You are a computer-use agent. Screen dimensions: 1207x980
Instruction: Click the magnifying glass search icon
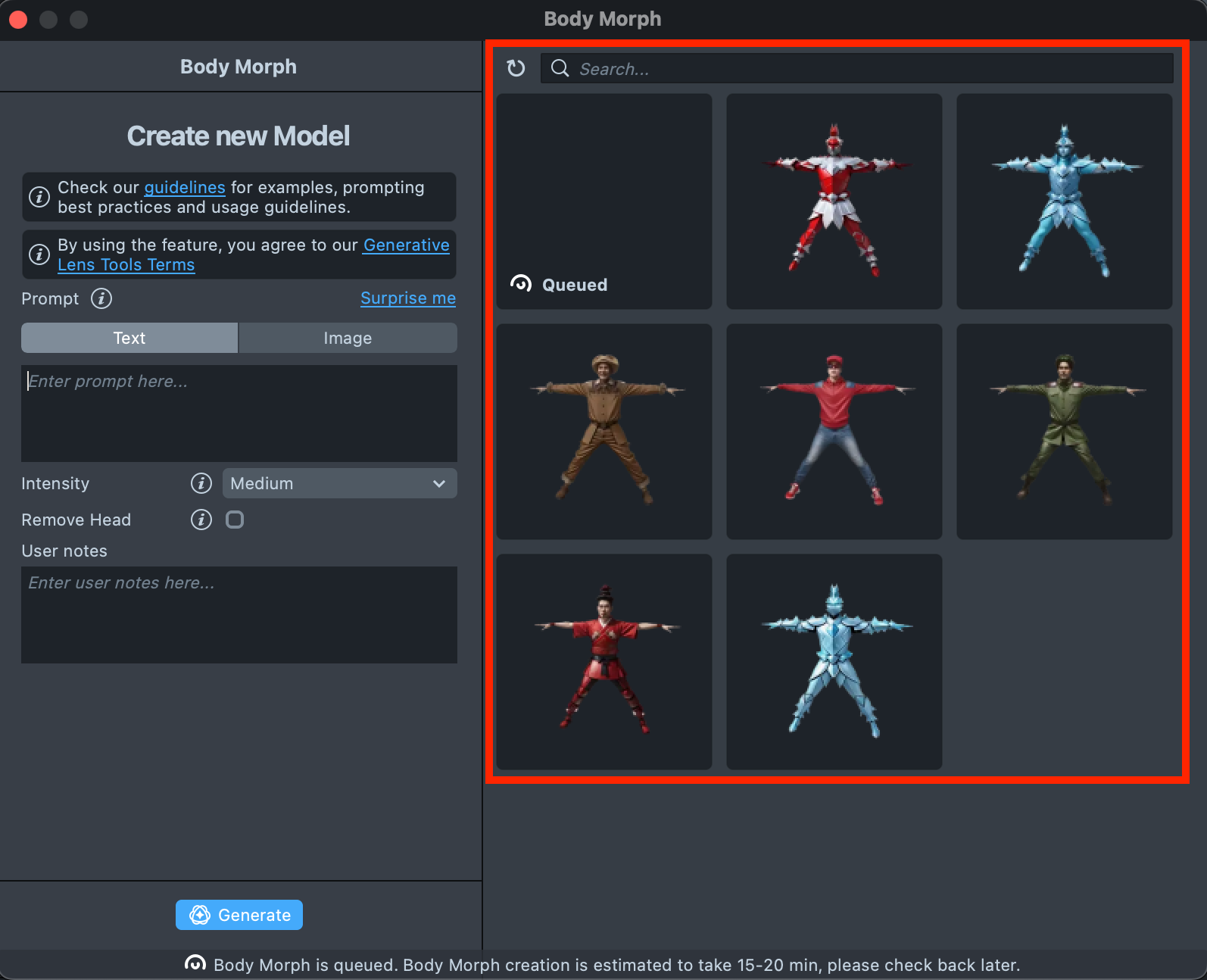point(560,68)
